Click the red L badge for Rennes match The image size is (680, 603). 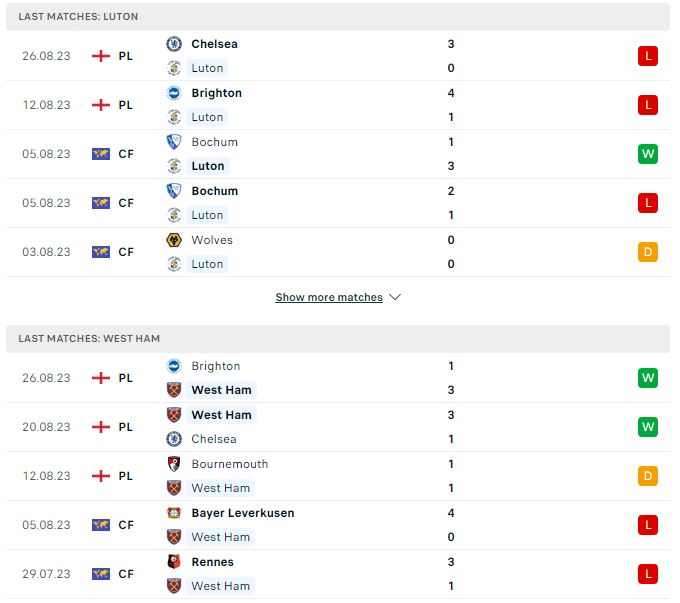(647, 574)
